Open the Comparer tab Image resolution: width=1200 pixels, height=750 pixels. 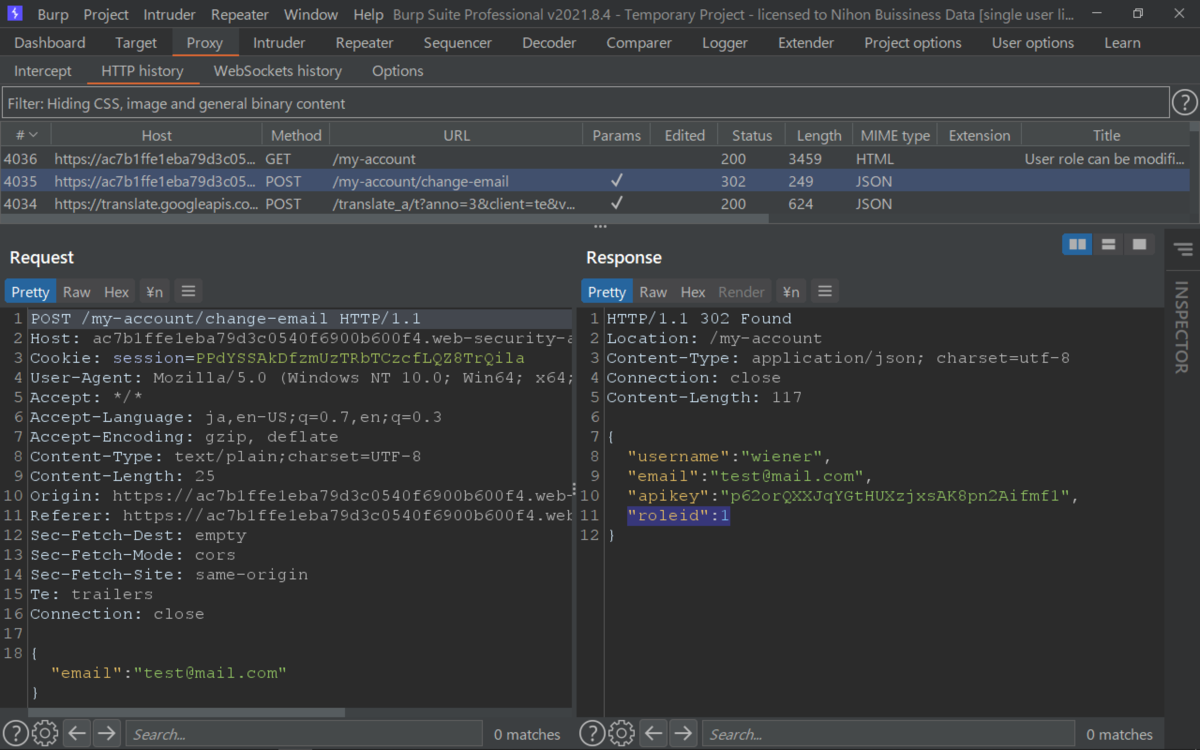[x=639, y=43]
